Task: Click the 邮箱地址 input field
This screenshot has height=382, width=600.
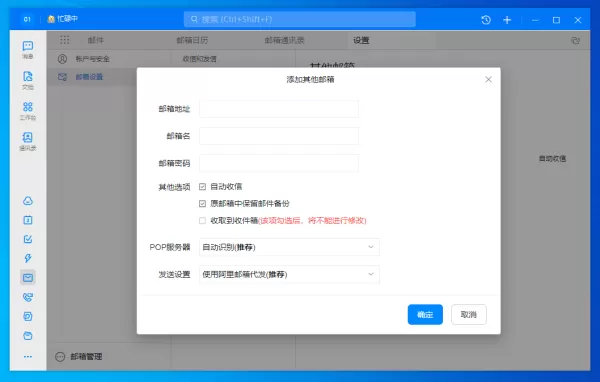Action: [279, 109]
